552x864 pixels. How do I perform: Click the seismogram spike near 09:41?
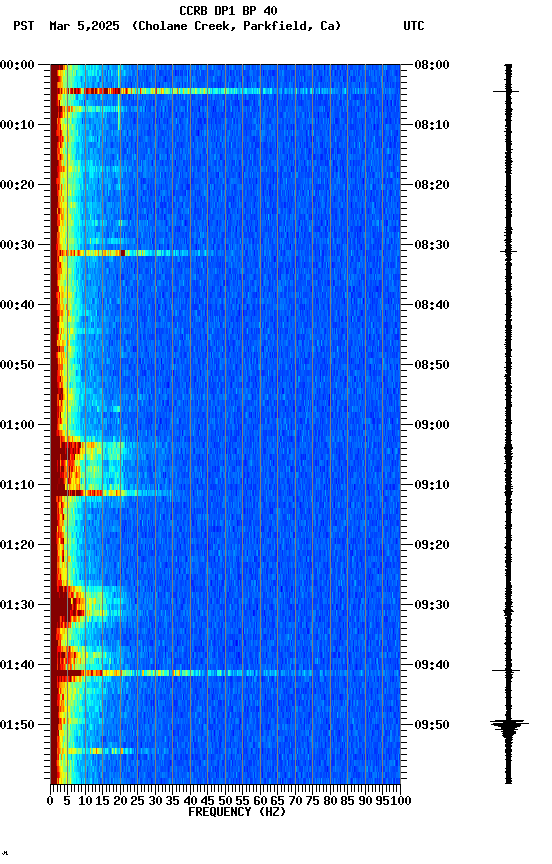pyautogui.click(x=506, y=671)
